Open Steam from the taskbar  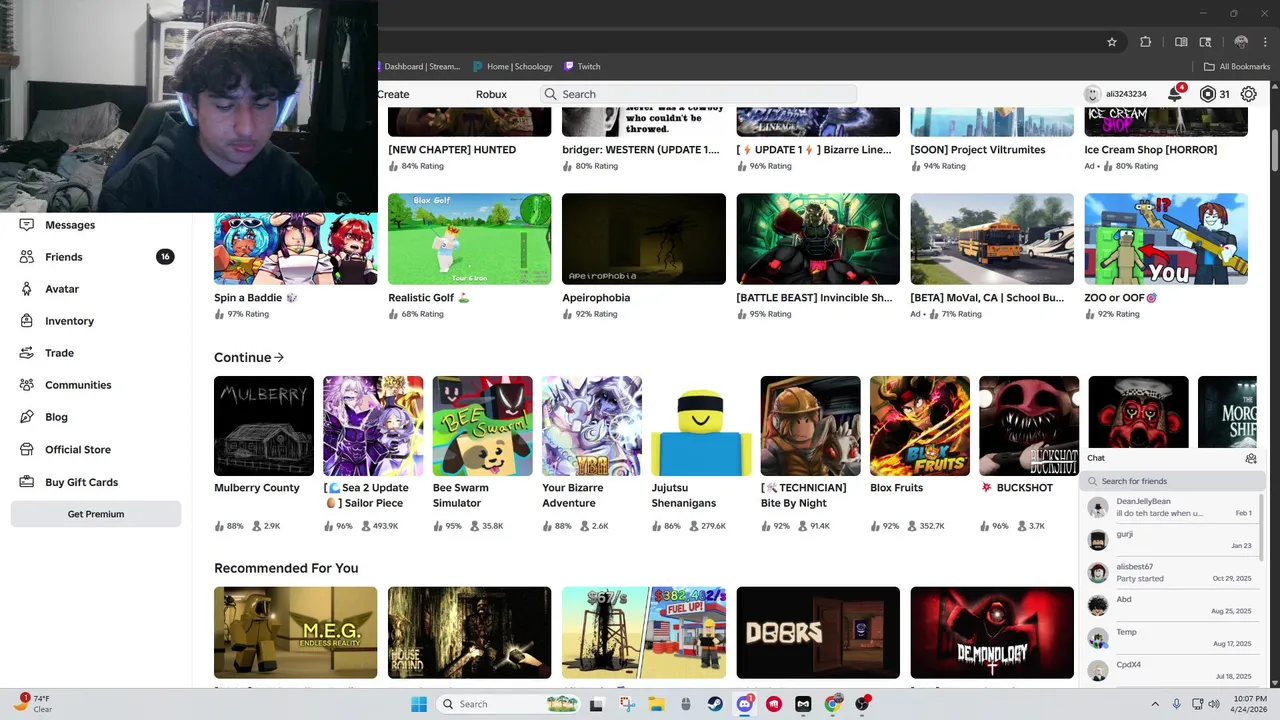click(x=715, y=704)
